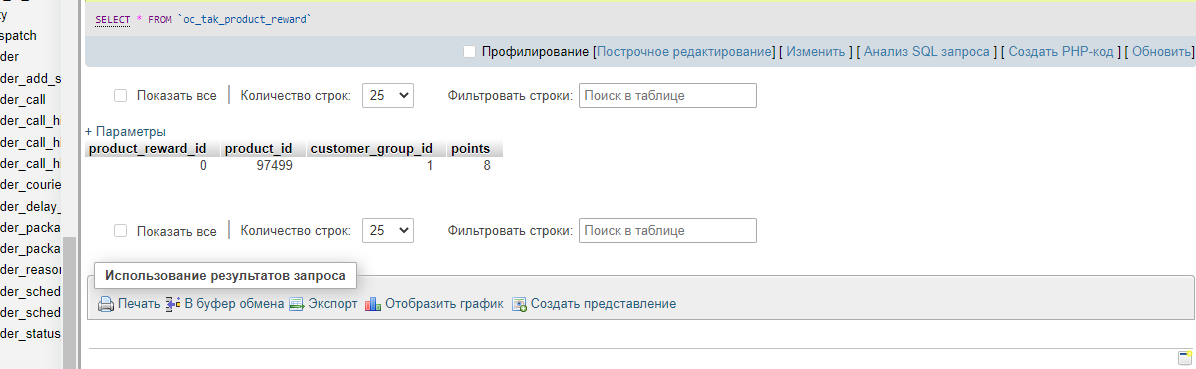Open the der_status table in sidebar
This screenshot has height=369, width=1196.
31,334
